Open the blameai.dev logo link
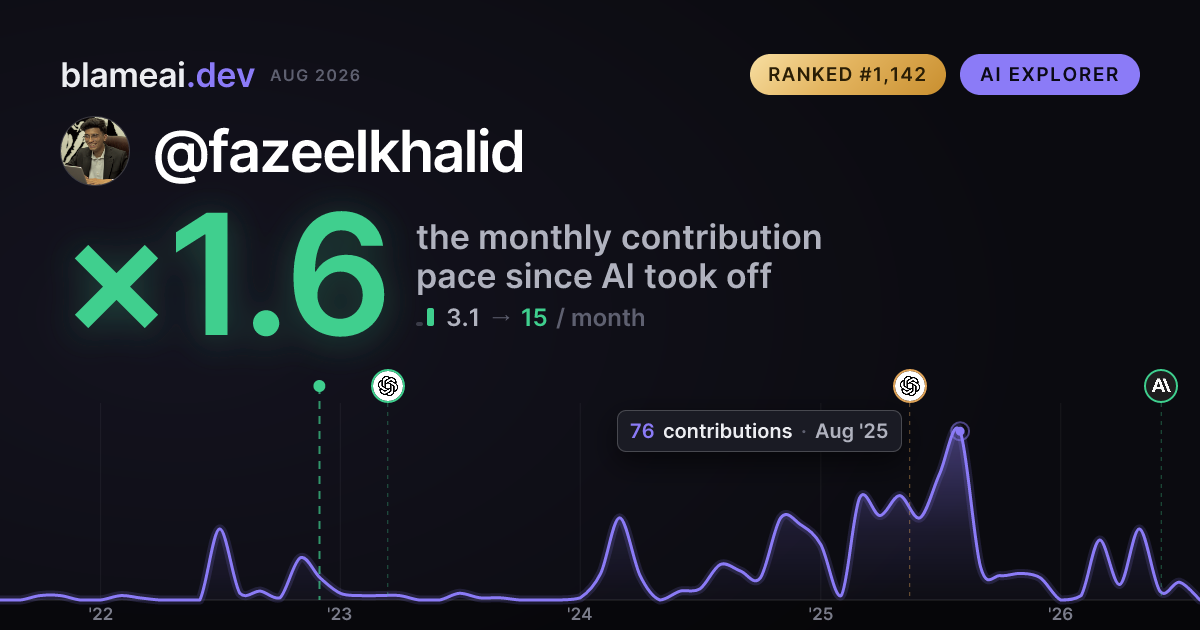The height and width of the screenshot is (630, 1200). (157, 75)
